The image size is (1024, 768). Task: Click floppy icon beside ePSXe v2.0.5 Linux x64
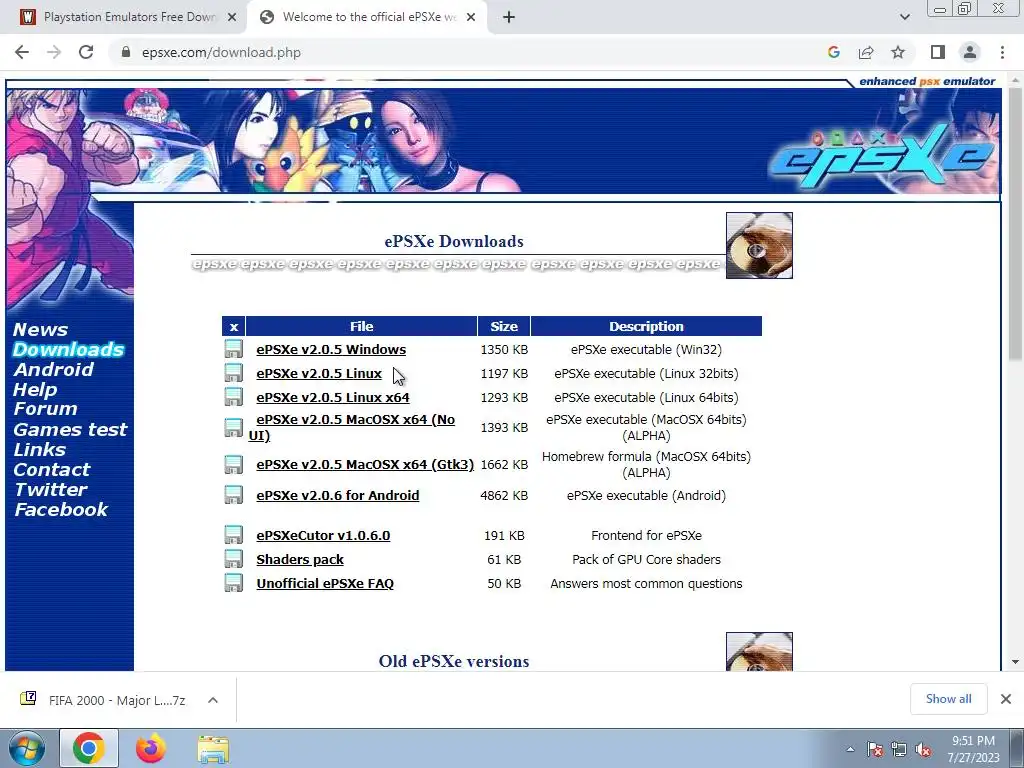(233, 397)
